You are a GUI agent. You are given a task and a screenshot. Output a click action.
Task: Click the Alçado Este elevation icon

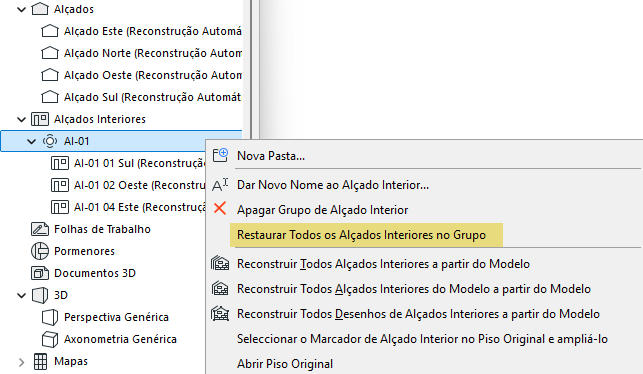pos(50,31)
